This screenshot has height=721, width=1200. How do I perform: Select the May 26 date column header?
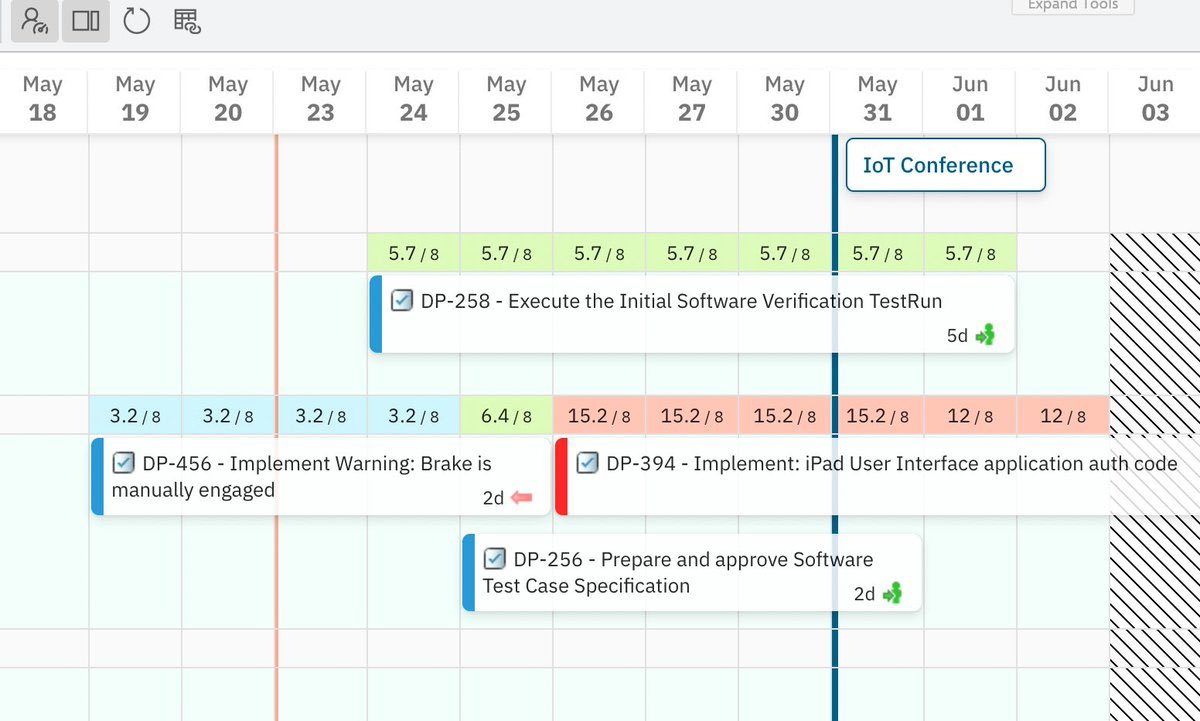point(599,99)
